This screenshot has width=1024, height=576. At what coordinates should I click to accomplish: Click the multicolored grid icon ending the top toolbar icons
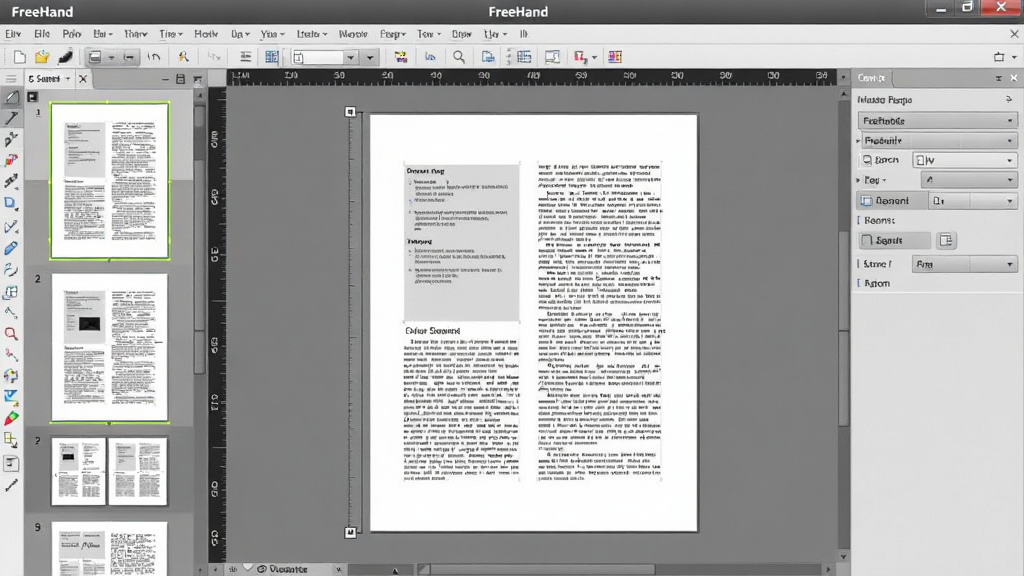point(615,57)
